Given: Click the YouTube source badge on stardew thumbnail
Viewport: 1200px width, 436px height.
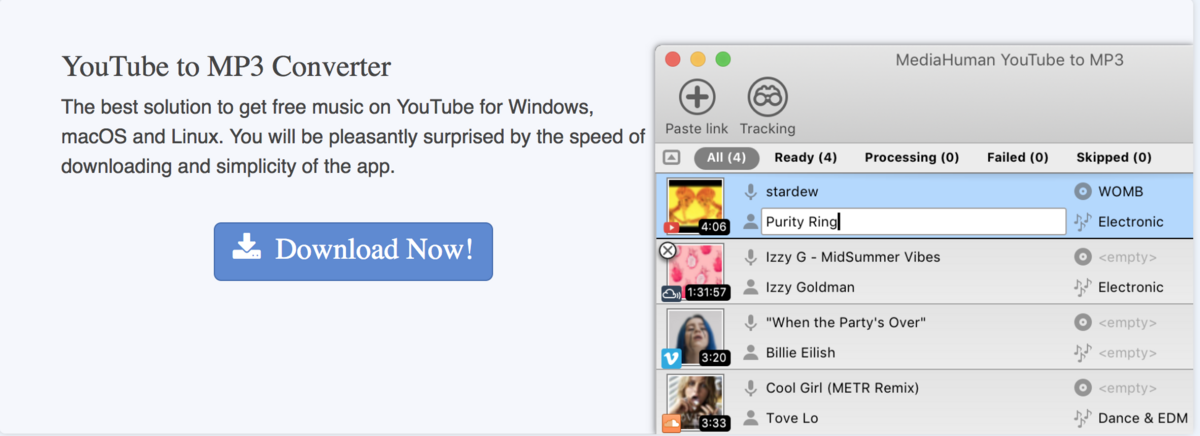Looking at the screenshot, I should [x=672, y=228].
